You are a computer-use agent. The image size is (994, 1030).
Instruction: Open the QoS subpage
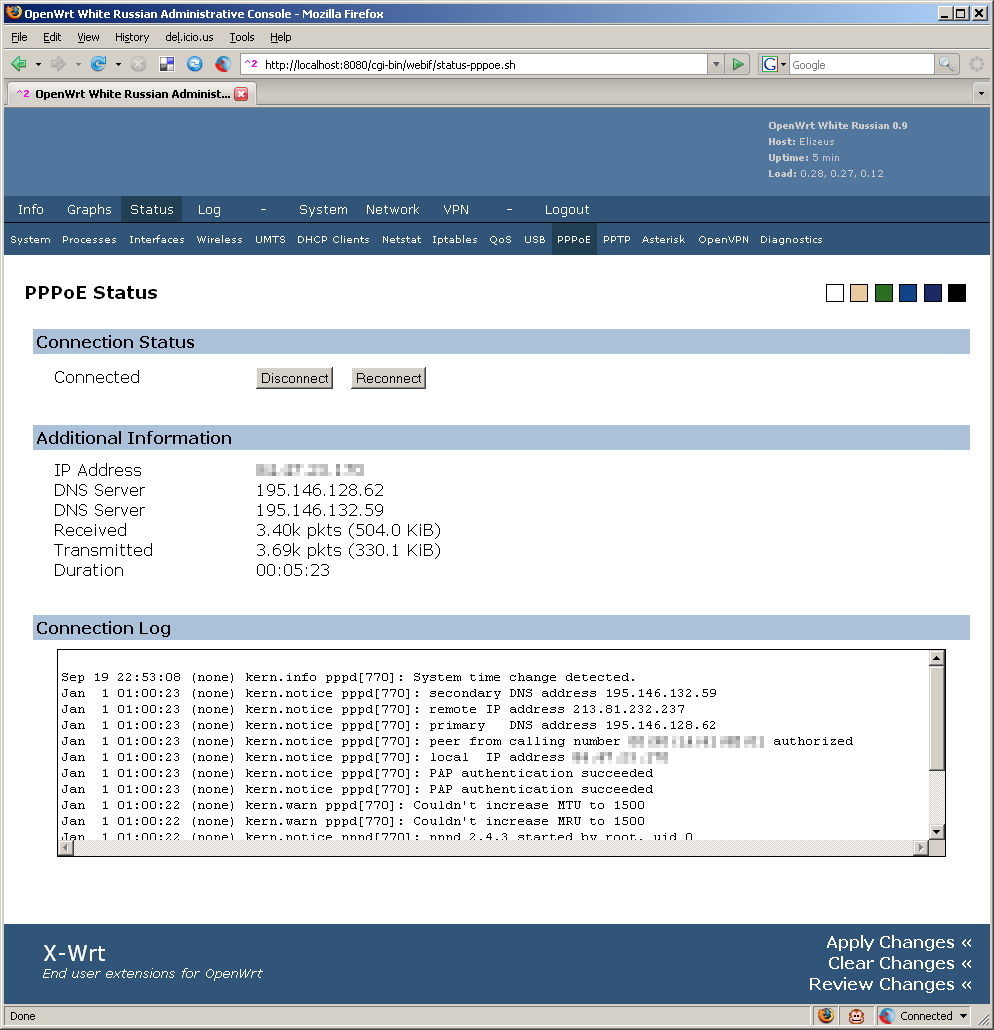pyautogui.click(x=501, y=240)
